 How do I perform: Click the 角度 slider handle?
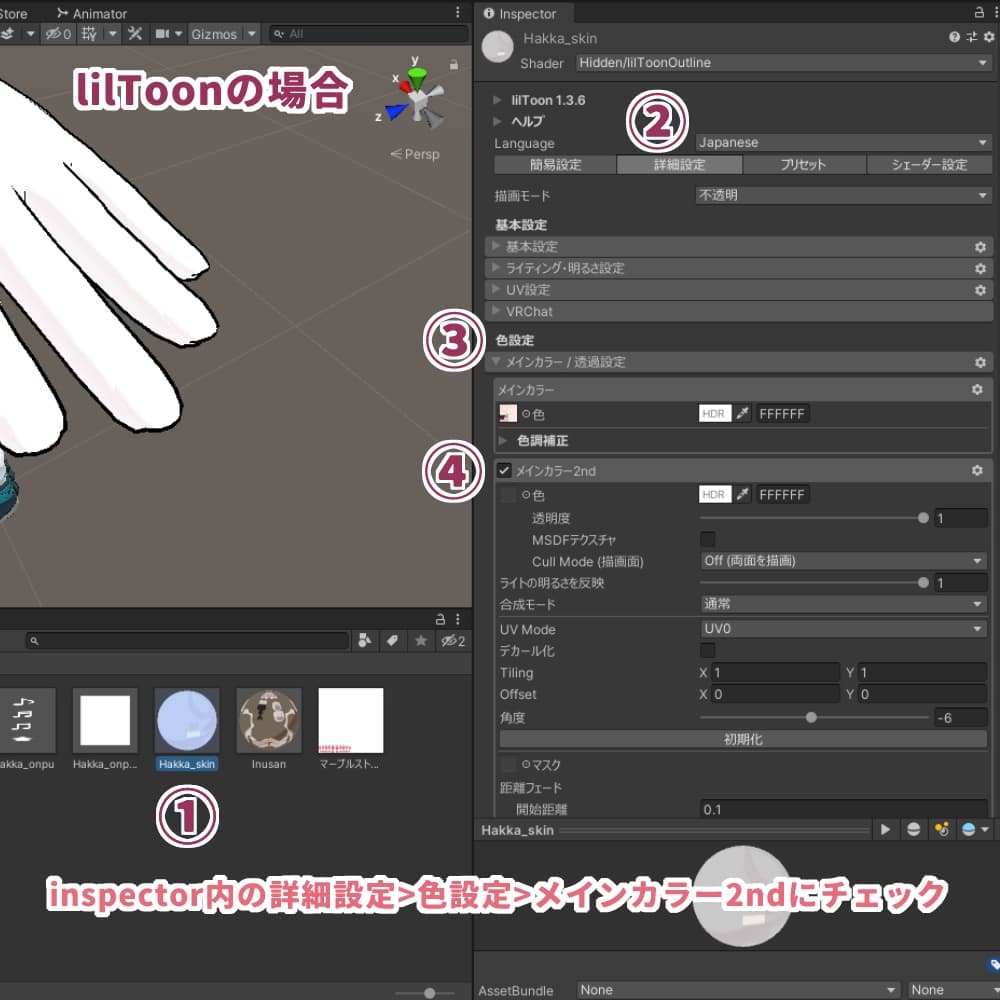pos(811,717)
